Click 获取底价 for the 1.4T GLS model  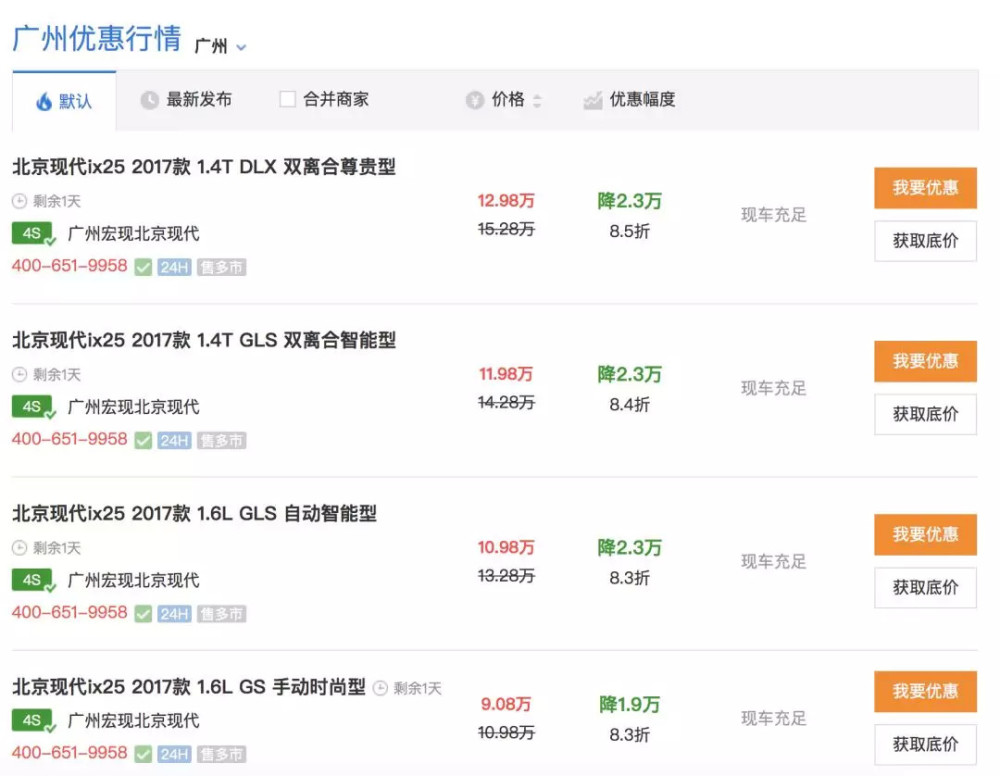pyautogui.click(x=925, y=414)
